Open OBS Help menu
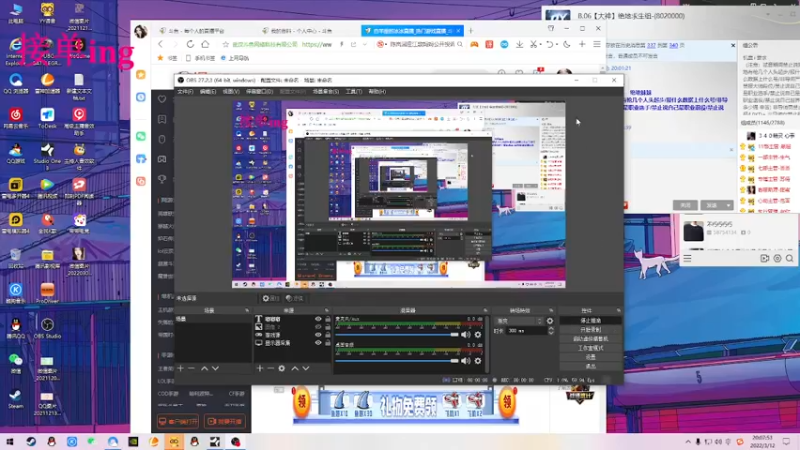The width and height of the screenshot is (800, 450). click(377, 92)
